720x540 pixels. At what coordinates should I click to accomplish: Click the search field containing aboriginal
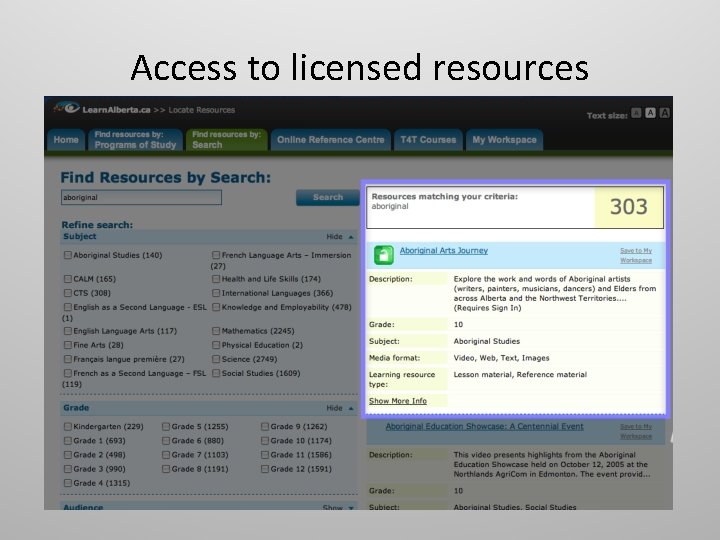[x=141, y=197]
